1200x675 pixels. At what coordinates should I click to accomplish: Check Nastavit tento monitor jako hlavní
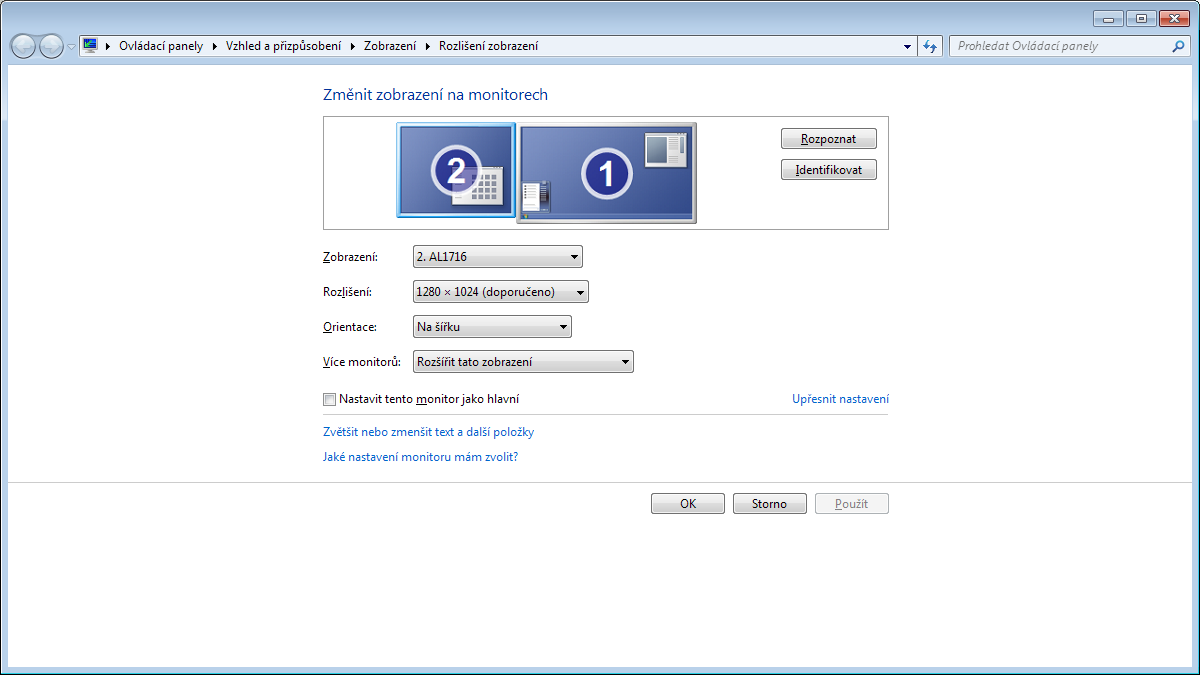pos(330,399)
